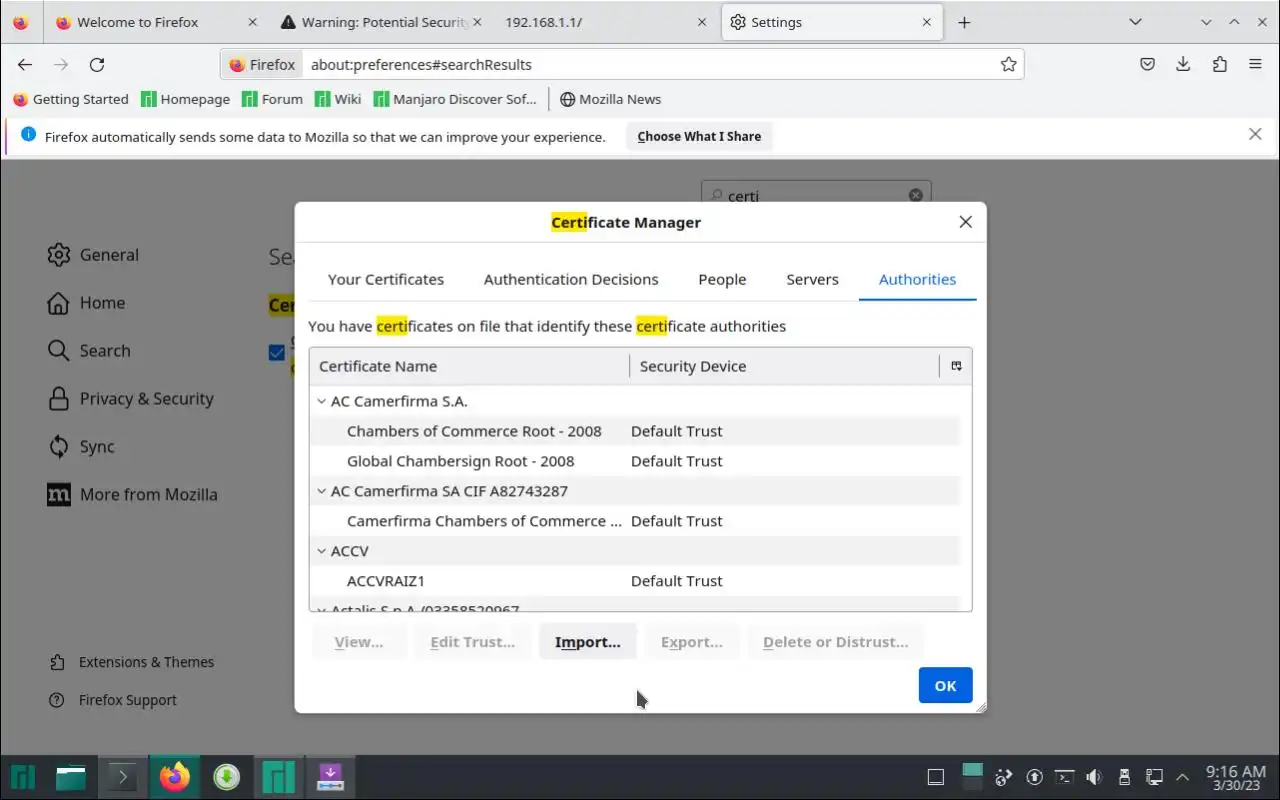Switch to the Warning: Potential Security tab
The width and height of the screenshot is (1280, 800).
(382, 22)
